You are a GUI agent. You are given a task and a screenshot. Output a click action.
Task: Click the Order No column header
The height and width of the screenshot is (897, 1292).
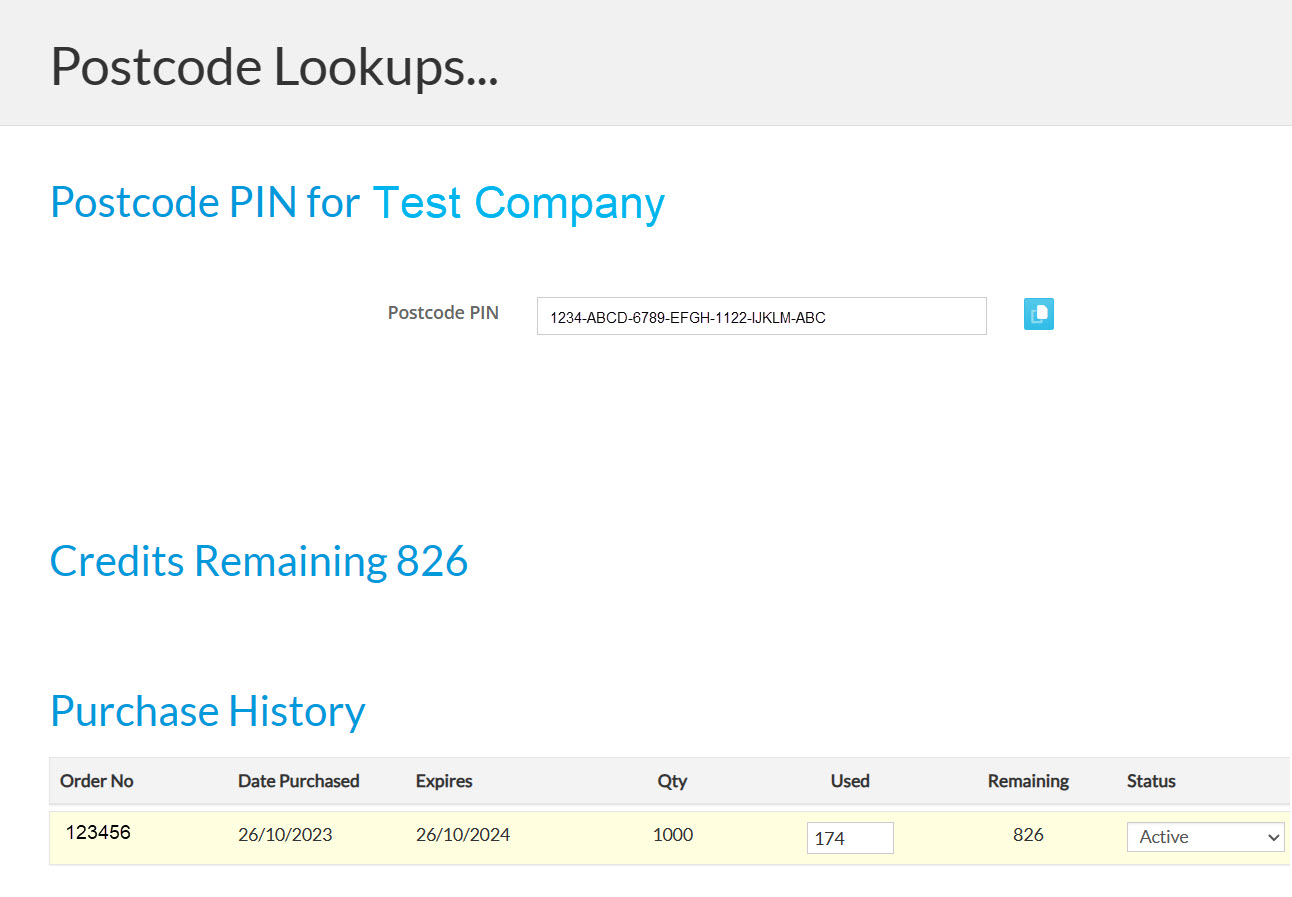[x=97, y=781]
